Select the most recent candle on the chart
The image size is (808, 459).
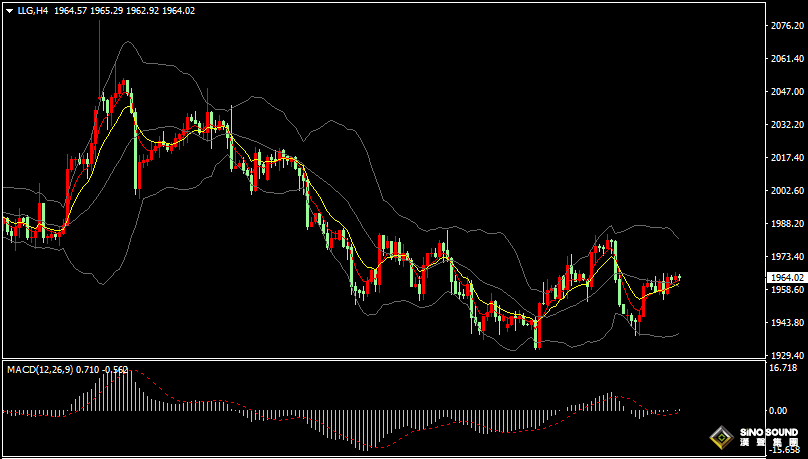[x=680, y=277]
